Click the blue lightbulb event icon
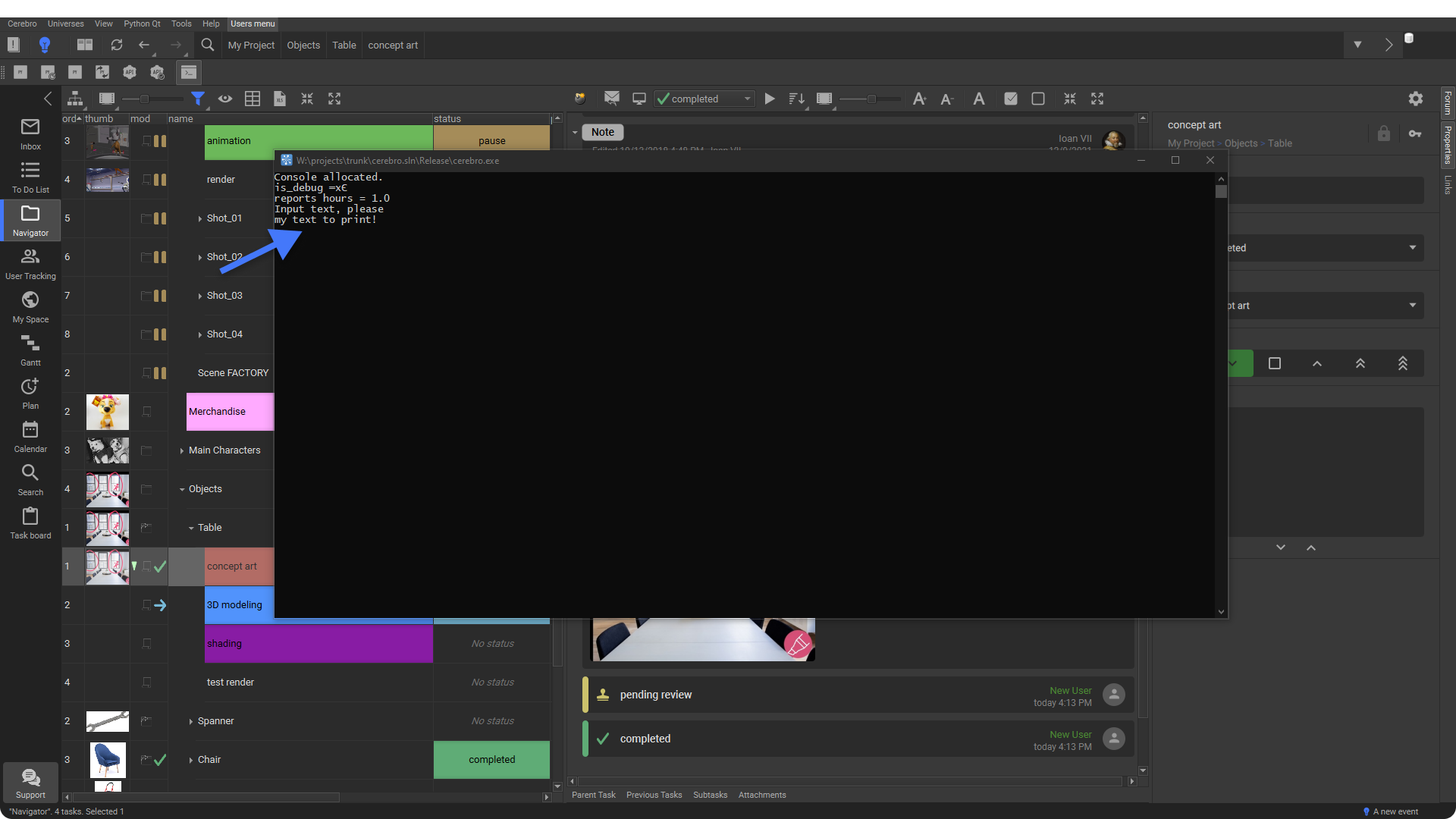The image size is (1456, 819). coord(45,45)
